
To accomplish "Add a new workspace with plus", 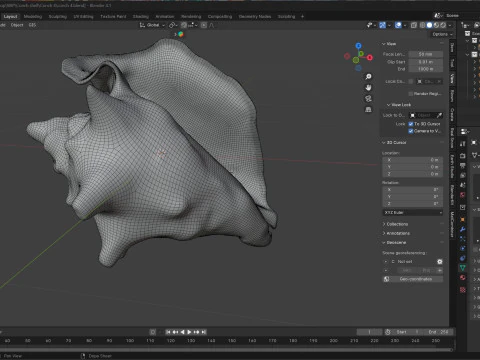I will tap(302, 16).
